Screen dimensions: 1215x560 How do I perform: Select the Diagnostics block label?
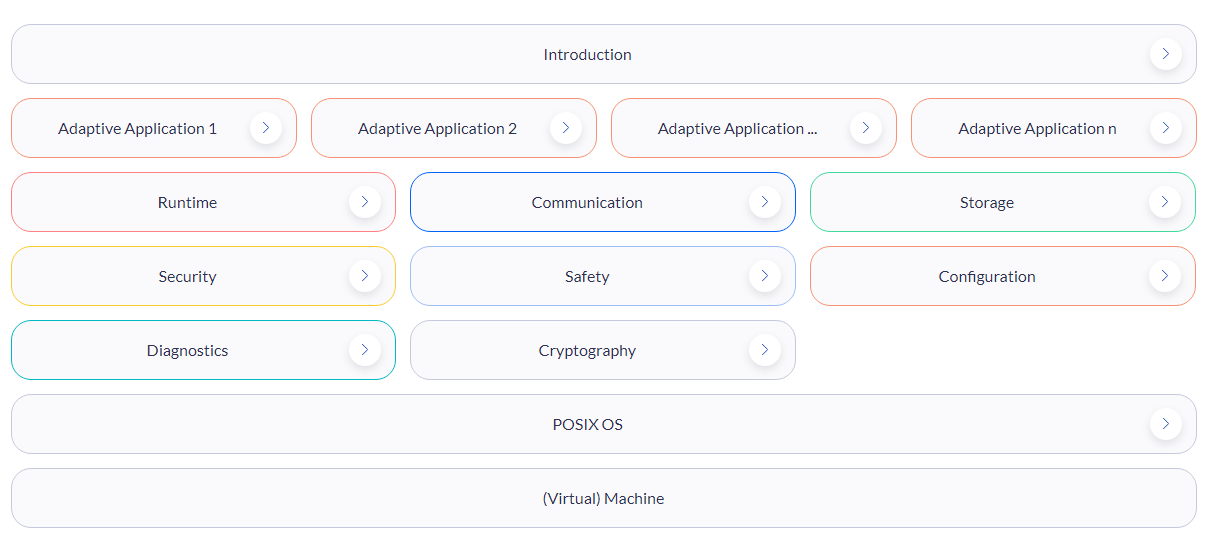187,351
